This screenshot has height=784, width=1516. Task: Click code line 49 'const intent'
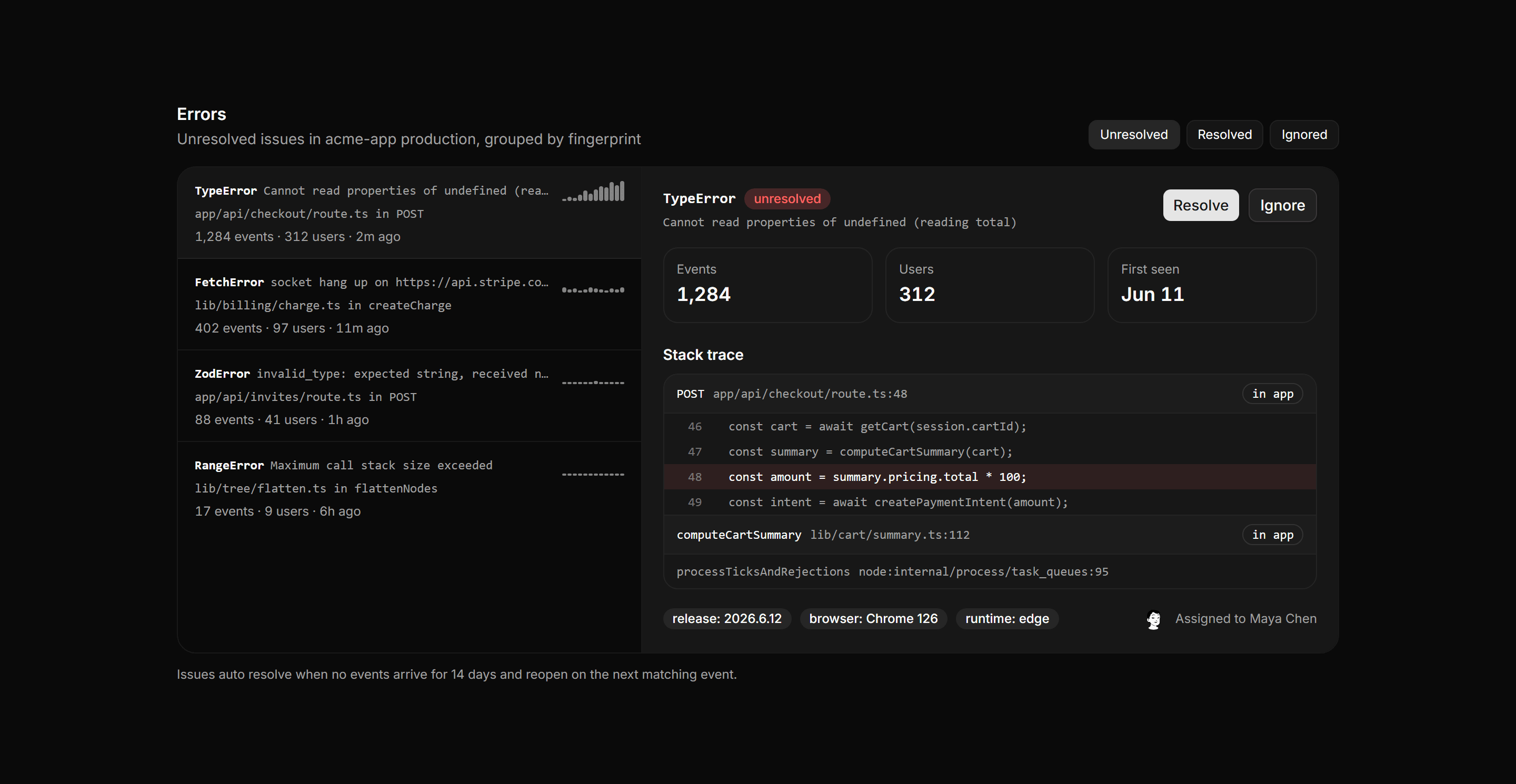point(989,502)
